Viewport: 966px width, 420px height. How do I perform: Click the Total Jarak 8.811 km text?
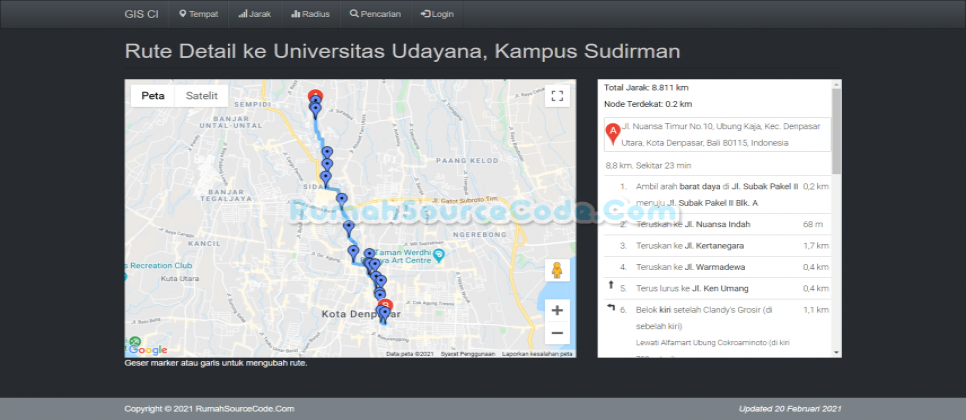(646, 87)
